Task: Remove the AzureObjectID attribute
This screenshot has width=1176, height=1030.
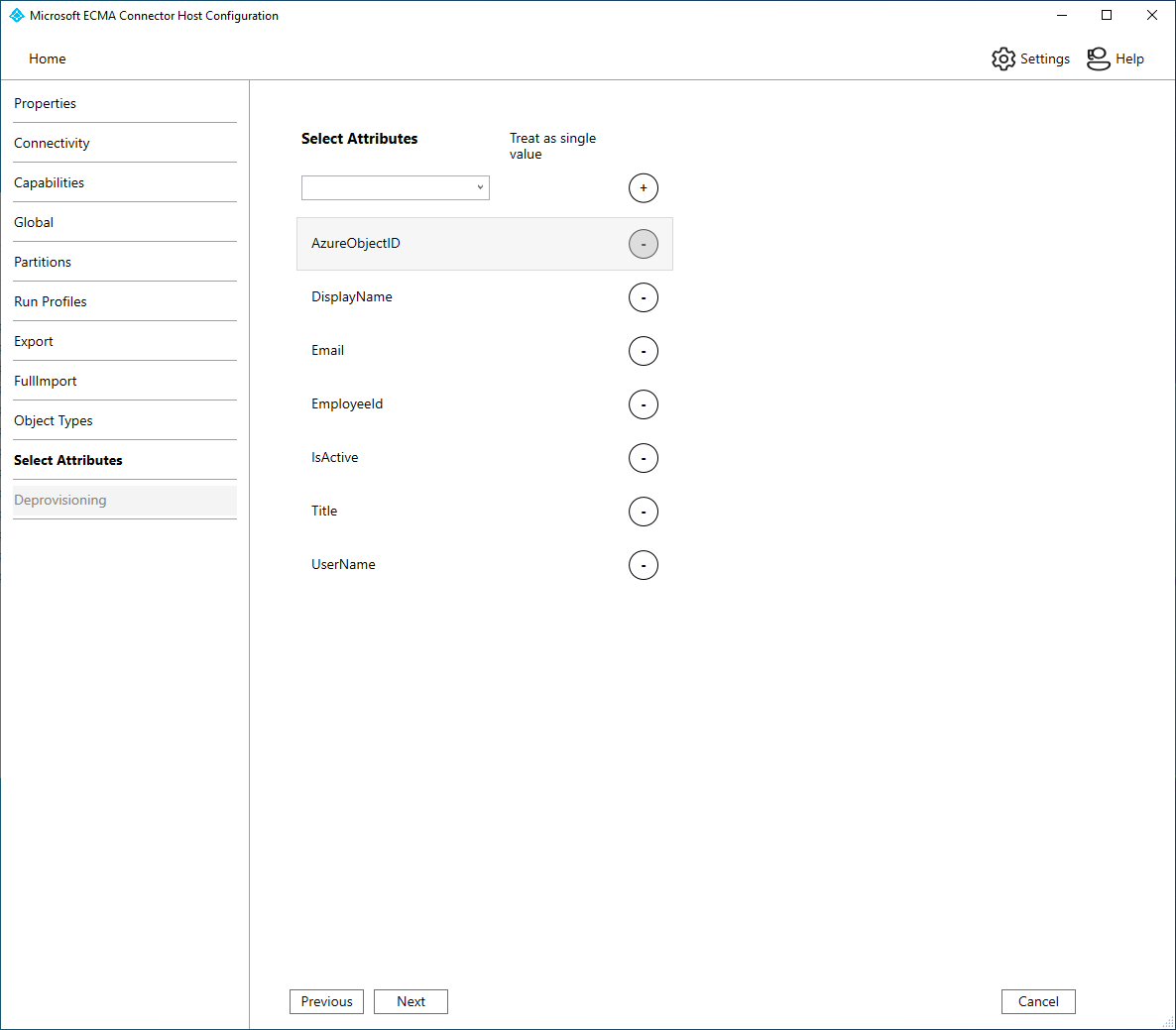Action: click(x=643, y=244)
